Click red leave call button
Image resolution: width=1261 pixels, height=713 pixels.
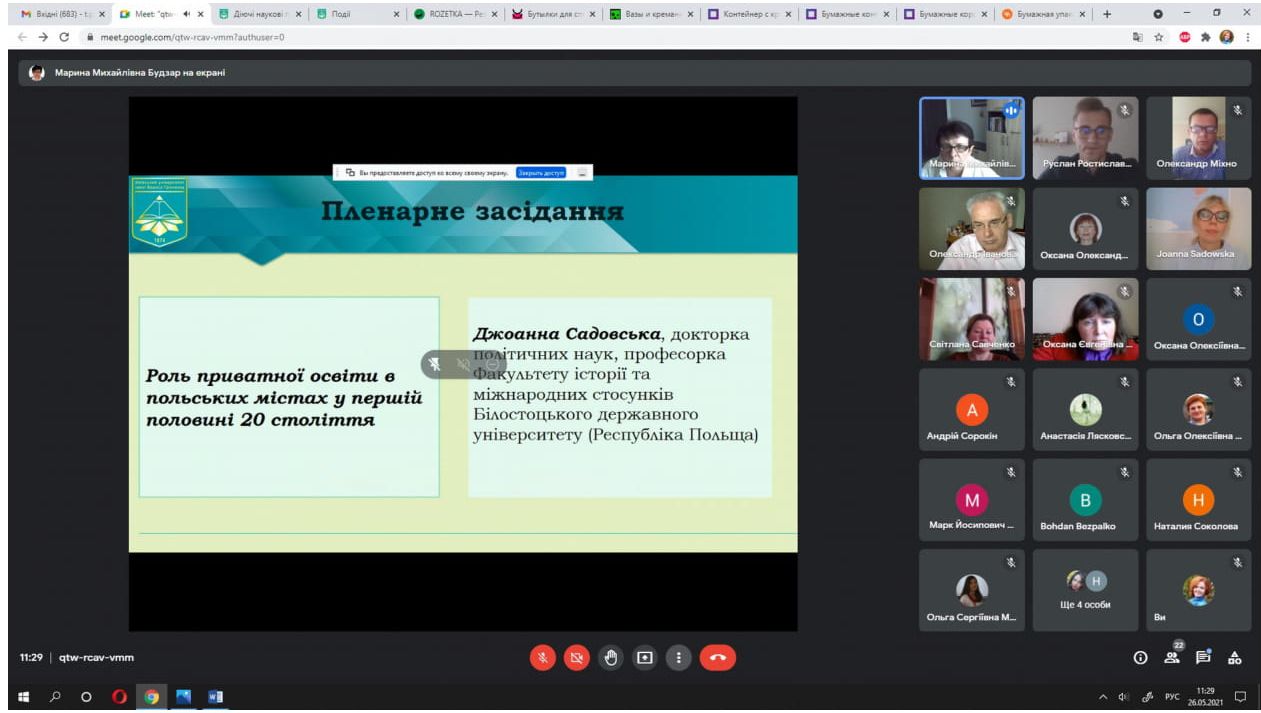click(x=718, y=657)
